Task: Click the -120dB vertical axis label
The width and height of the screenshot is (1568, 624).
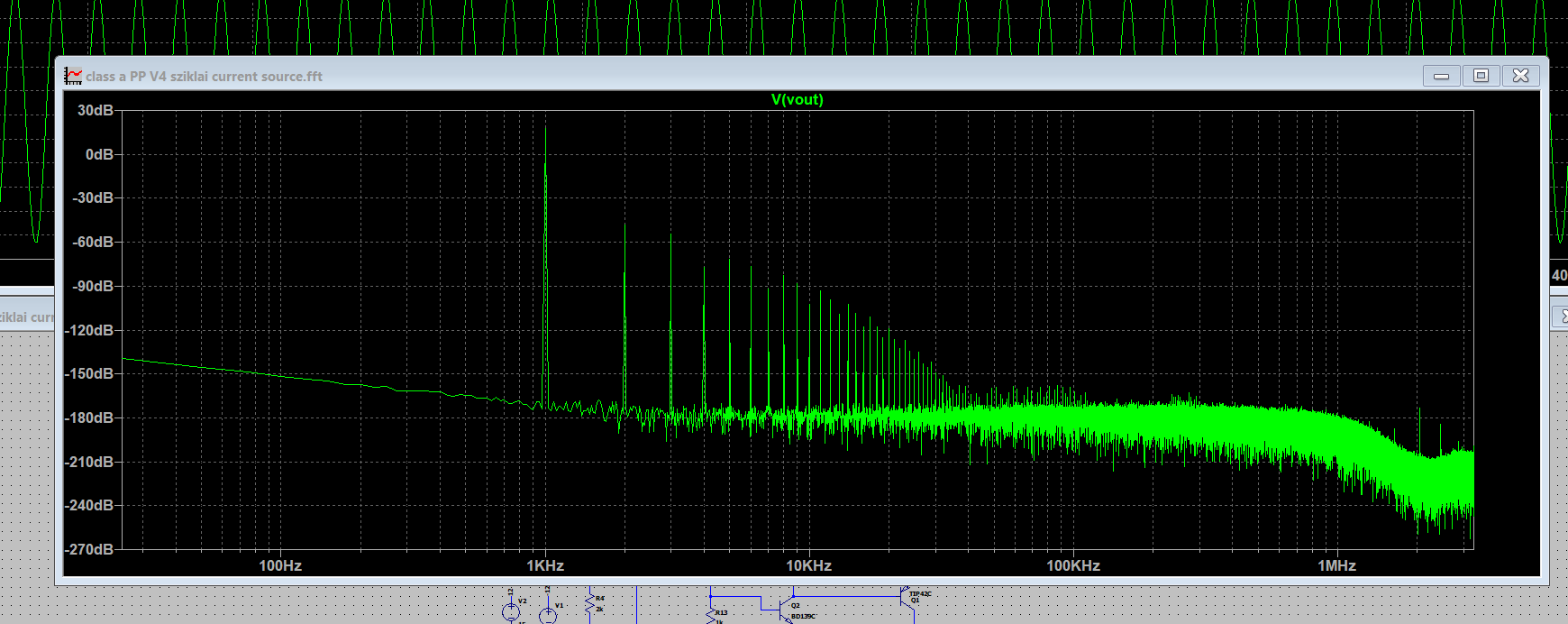Action: point(89,330)
